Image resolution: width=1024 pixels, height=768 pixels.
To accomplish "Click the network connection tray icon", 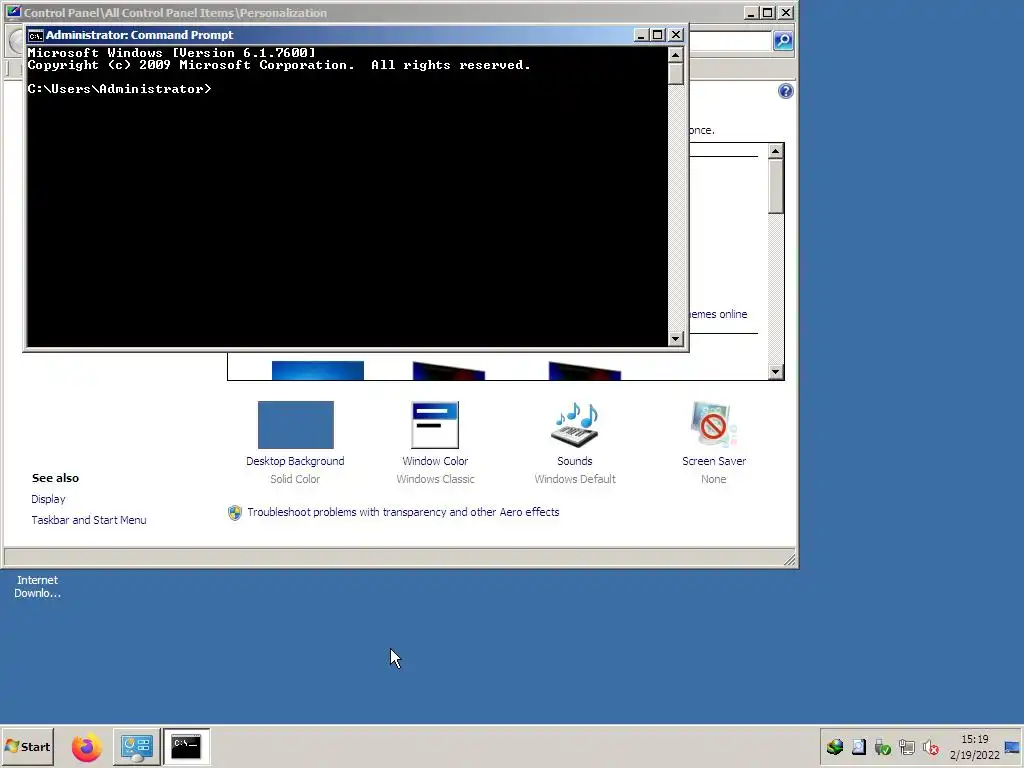I will (x=906, y=747).
